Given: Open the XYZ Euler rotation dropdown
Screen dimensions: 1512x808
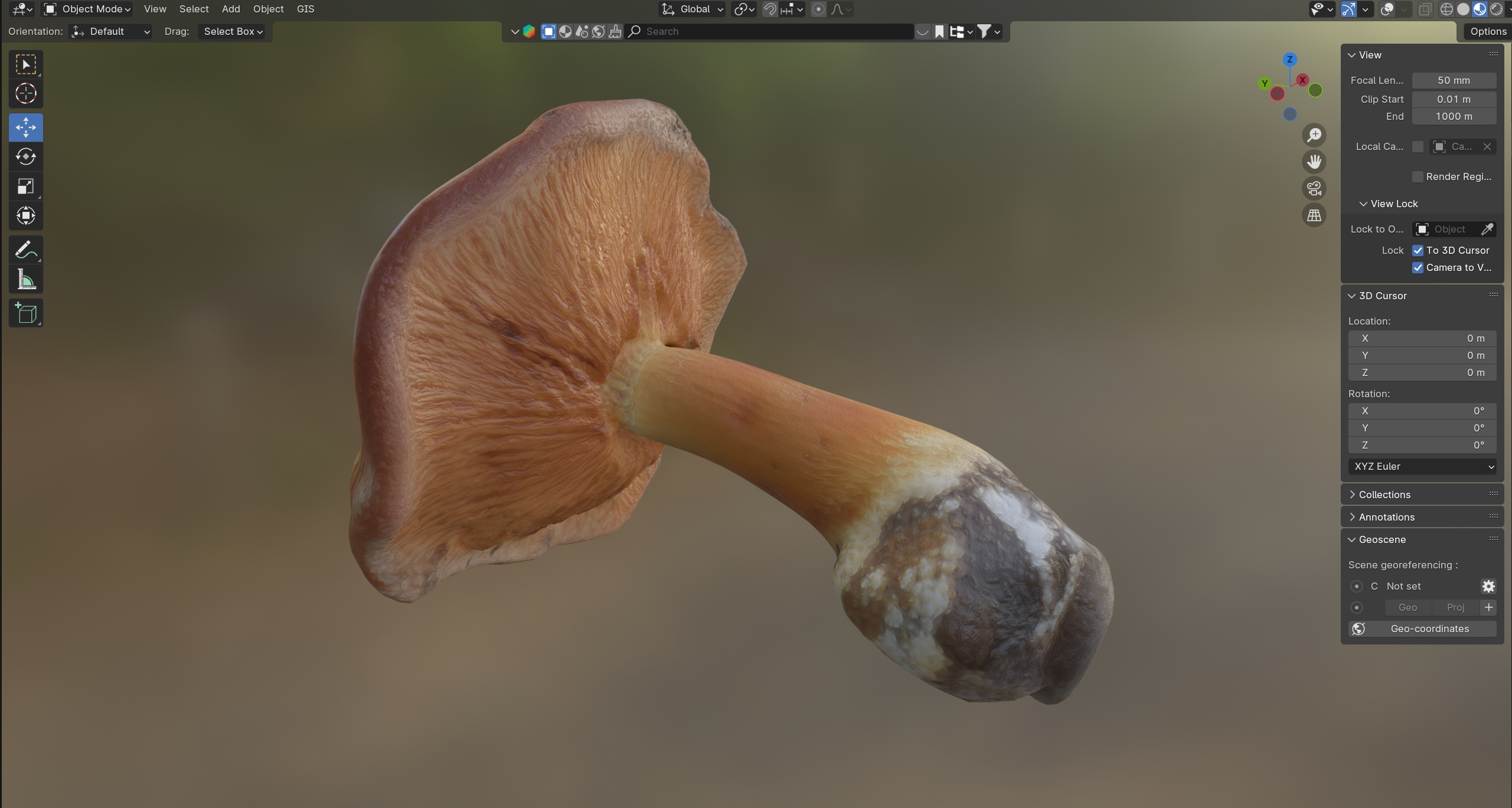Looking at the screenshot, I should click(1422, 466).
